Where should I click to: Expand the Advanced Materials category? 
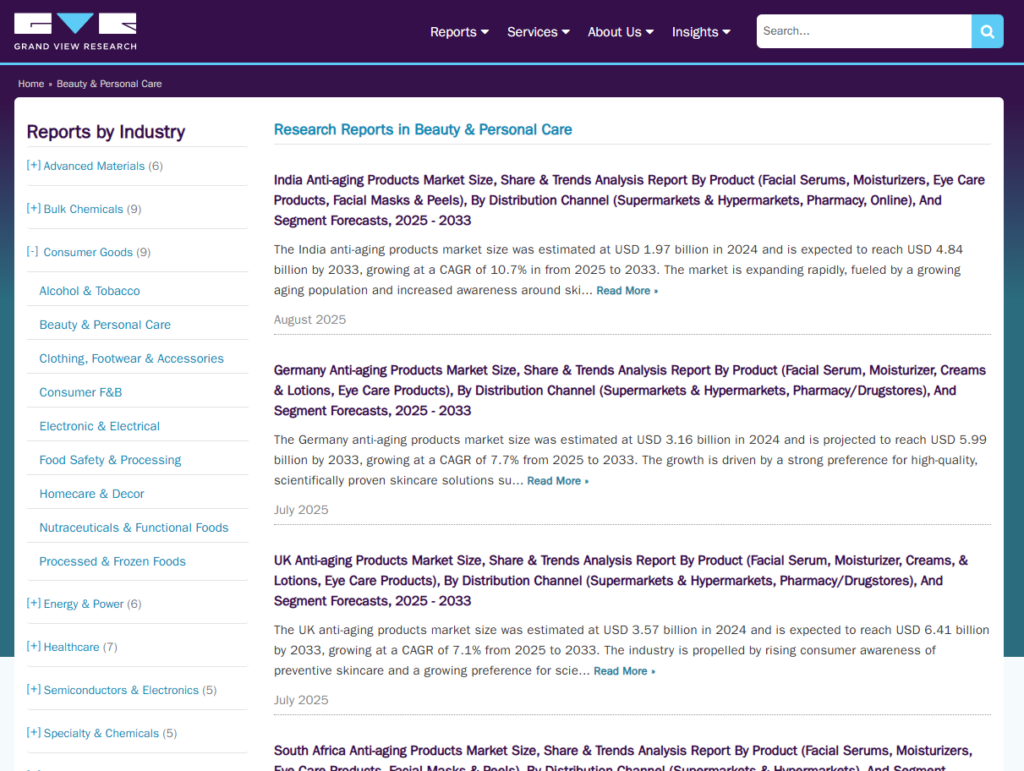point(34,166)
